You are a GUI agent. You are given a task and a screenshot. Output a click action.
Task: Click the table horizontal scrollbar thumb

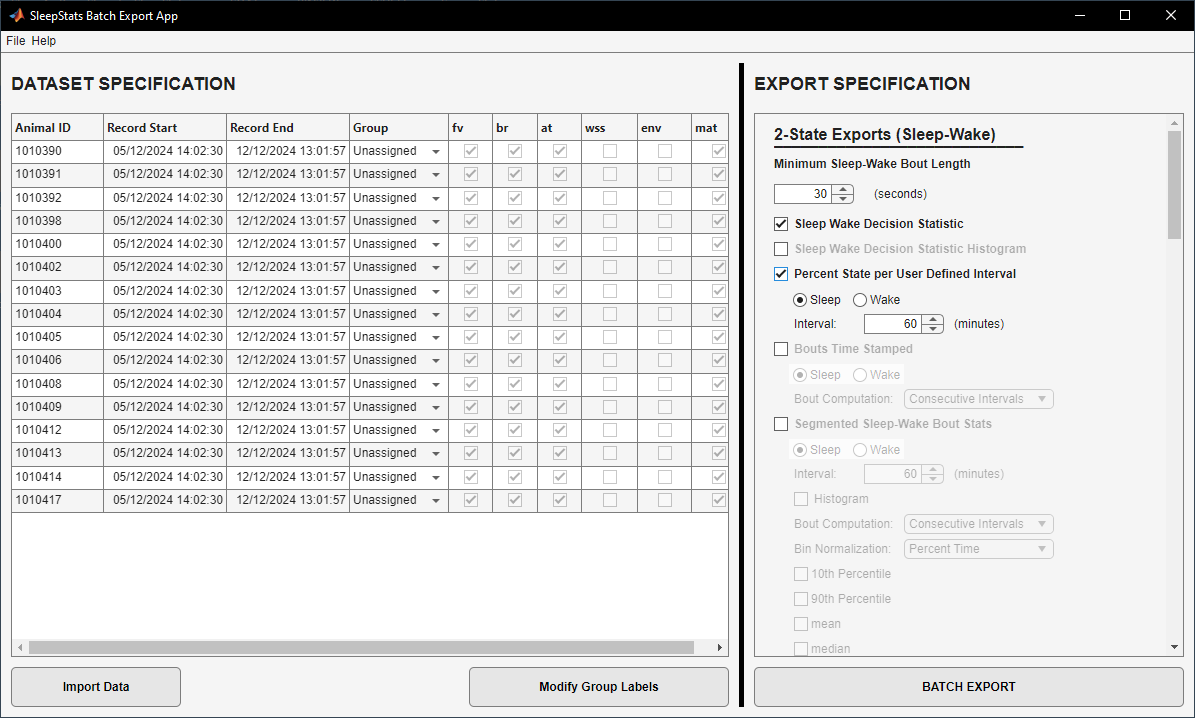pyautogui.click(x=361, y=648)
